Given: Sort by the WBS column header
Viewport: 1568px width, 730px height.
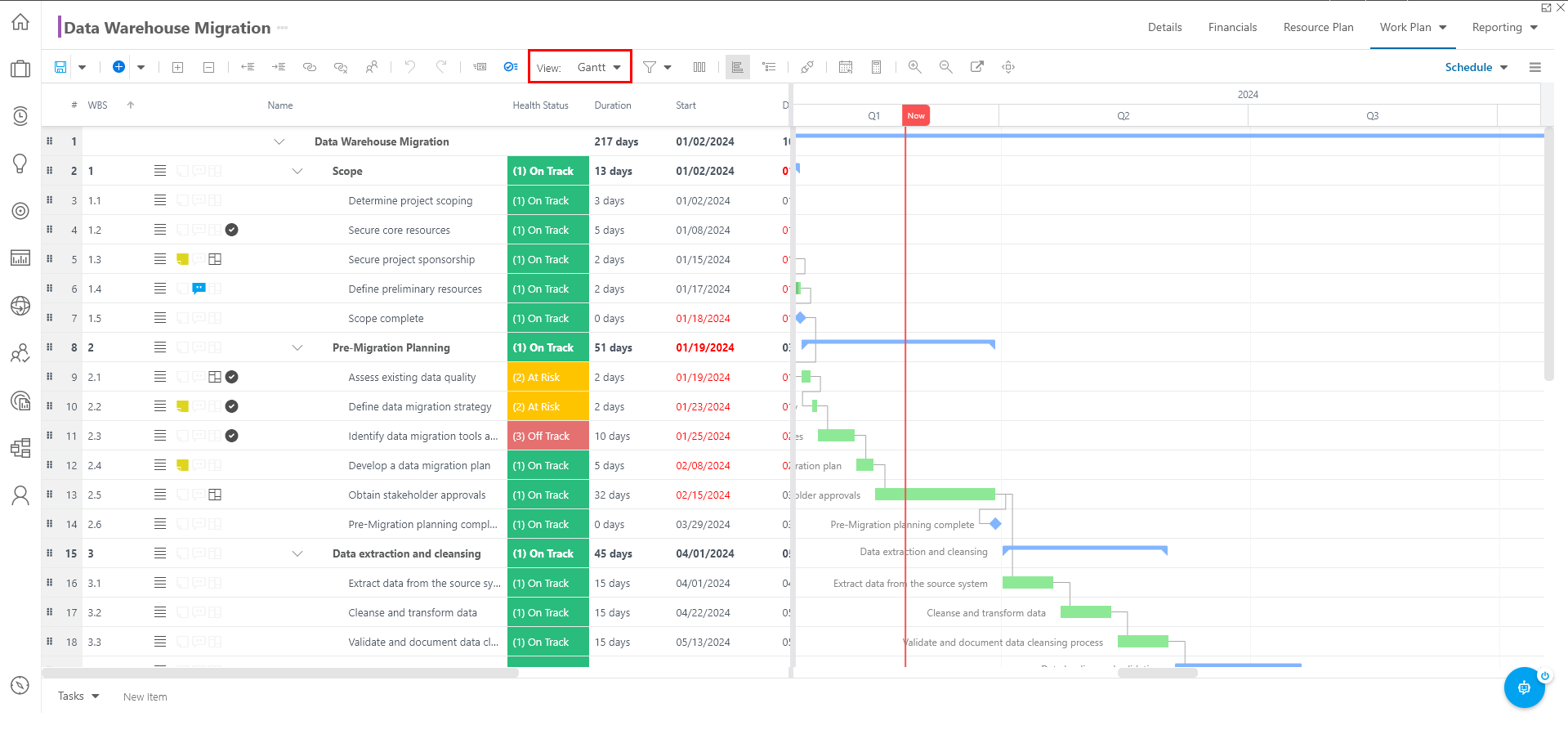Looking at the screenshot, I should pyautogui.click(x=98, y=105).
